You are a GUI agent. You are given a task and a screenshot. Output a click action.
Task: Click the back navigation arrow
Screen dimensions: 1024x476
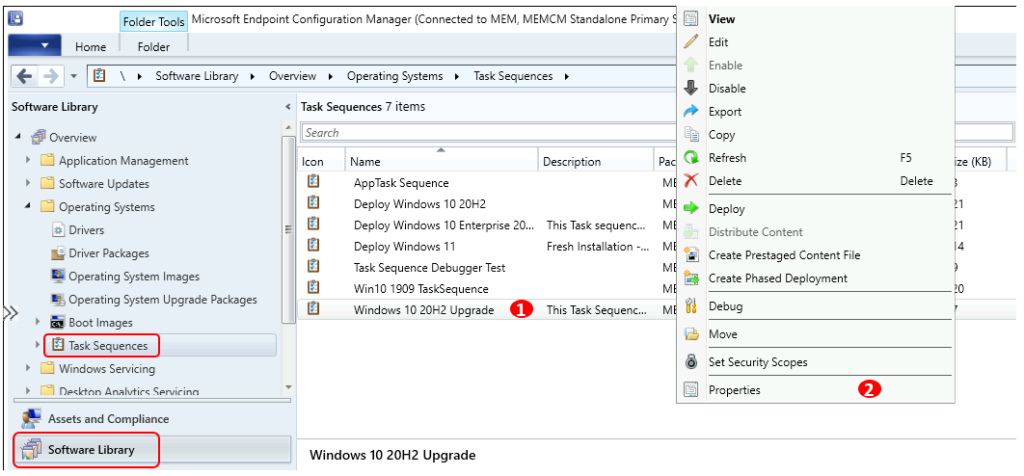pos(24,76)
